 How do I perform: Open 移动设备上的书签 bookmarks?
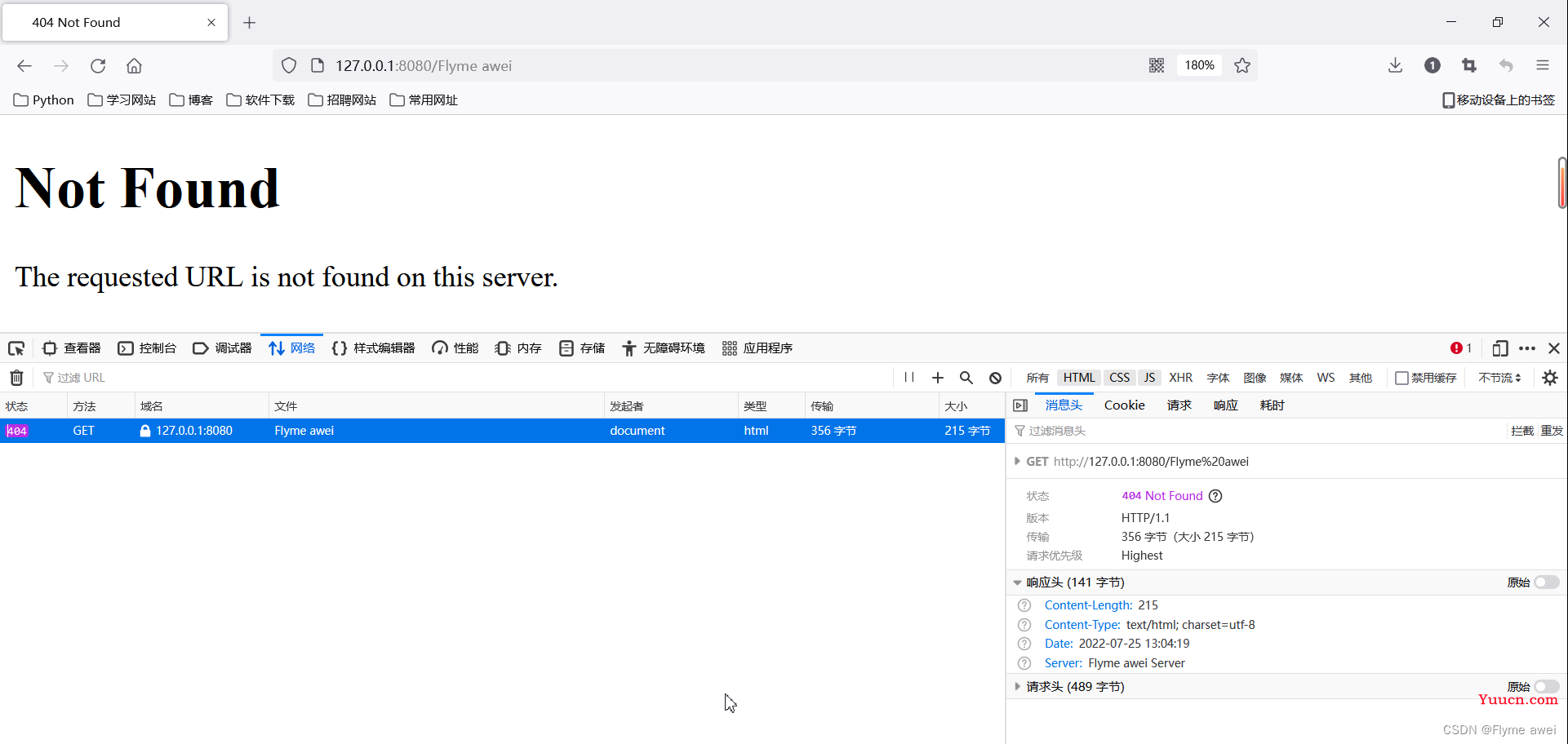[x=1499, y=100]
